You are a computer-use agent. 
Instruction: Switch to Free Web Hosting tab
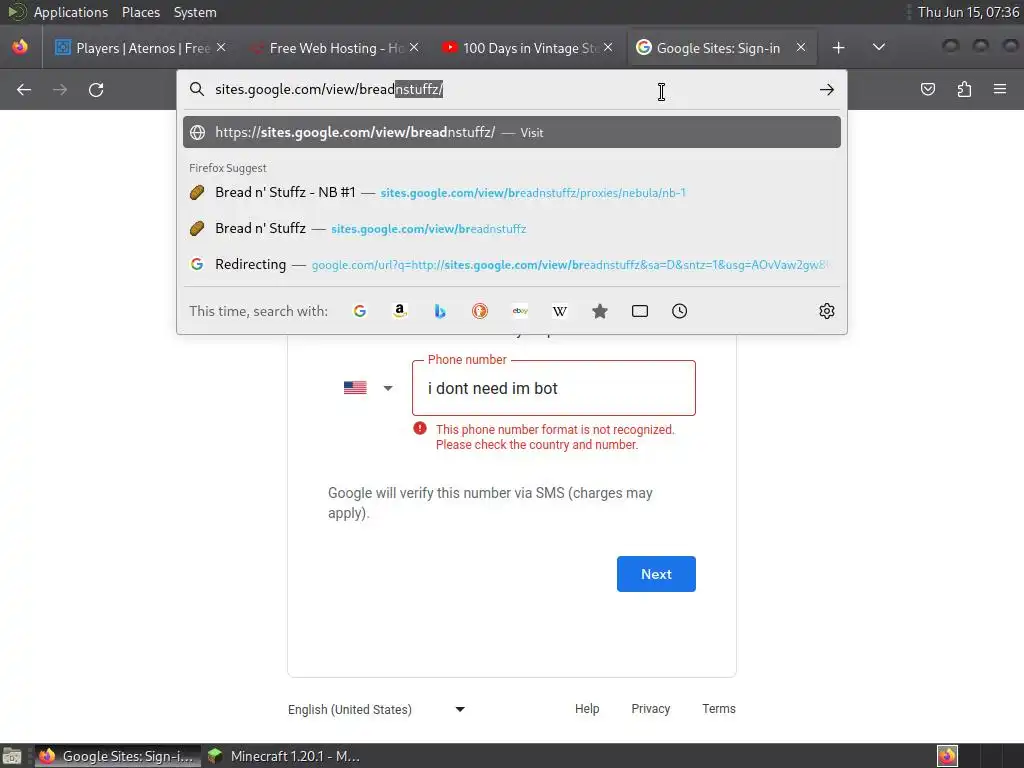tap(333, 48)
